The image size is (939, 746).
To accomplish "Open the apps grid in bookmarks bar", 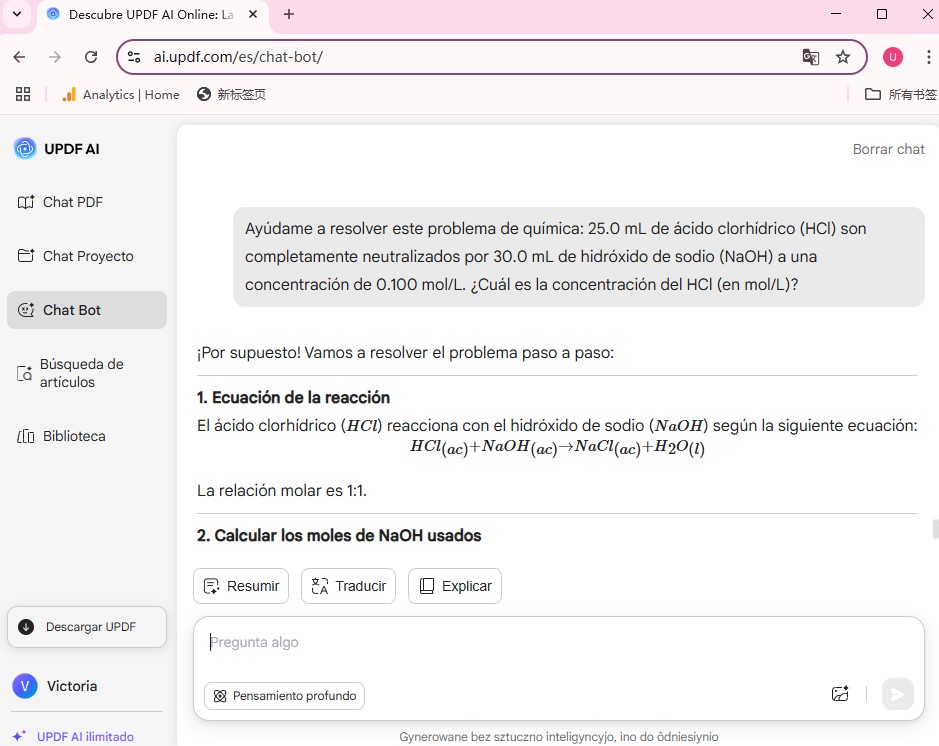I will point(23,94).
